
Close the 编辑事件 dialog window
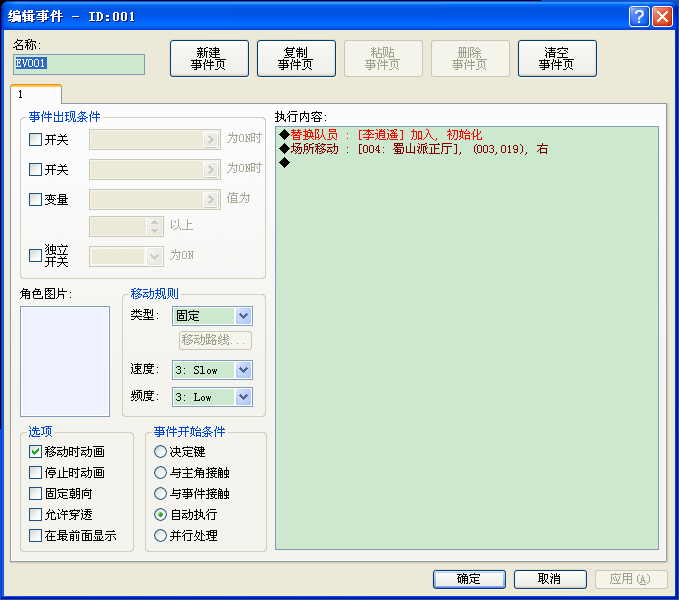pyautogui.click(x=662, y=17)
